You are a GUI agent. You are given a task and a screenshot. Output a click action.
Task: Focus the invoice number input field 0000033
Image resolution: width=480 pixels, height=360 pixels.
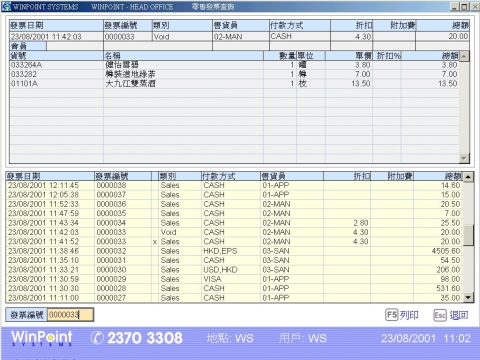[x=70, y=315]
